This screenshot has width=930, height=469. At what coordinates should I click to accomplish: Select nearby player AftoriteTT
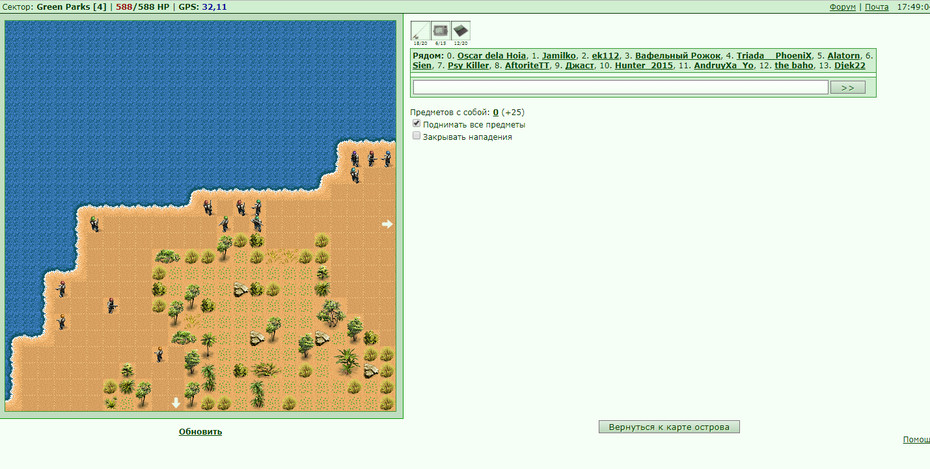pyautogui.click(x=527, y=65)
